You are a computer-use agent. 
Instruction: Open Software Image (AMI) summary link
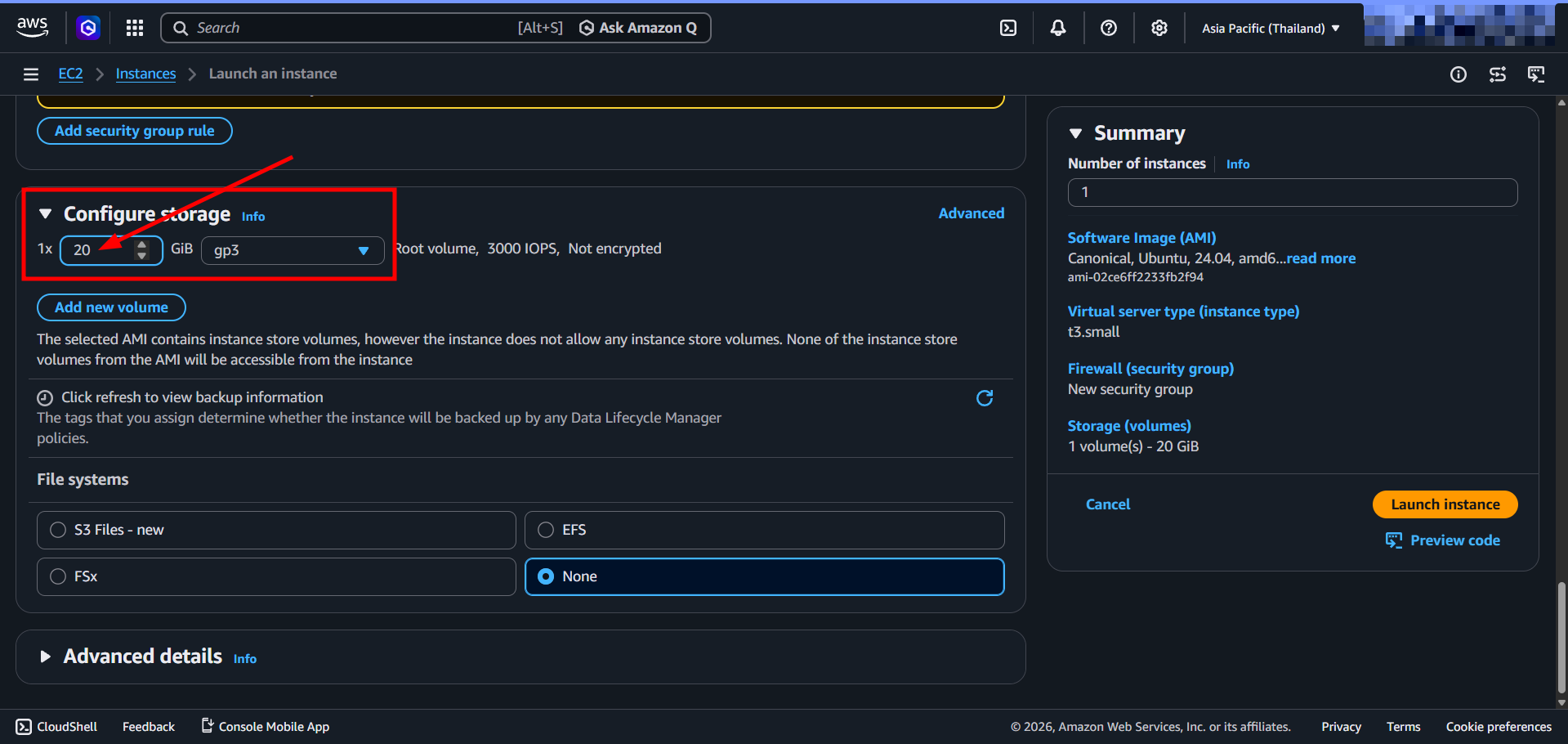[1141, 238]
